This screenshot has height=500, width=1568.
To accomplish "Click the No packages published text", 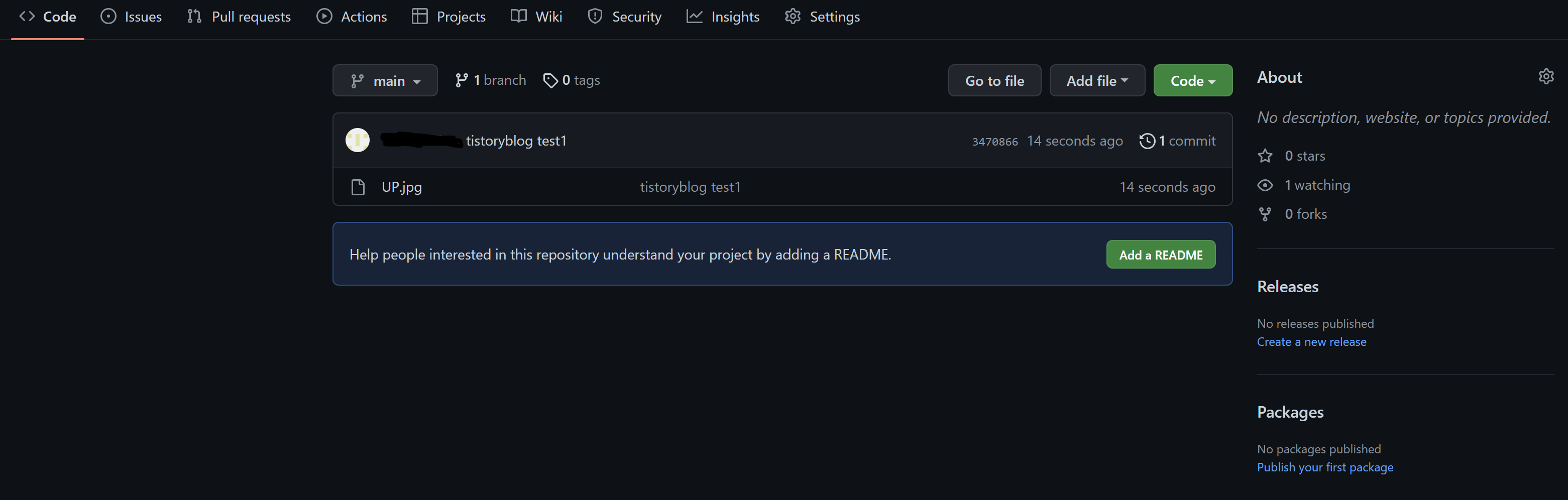I will click(1319, 449).
